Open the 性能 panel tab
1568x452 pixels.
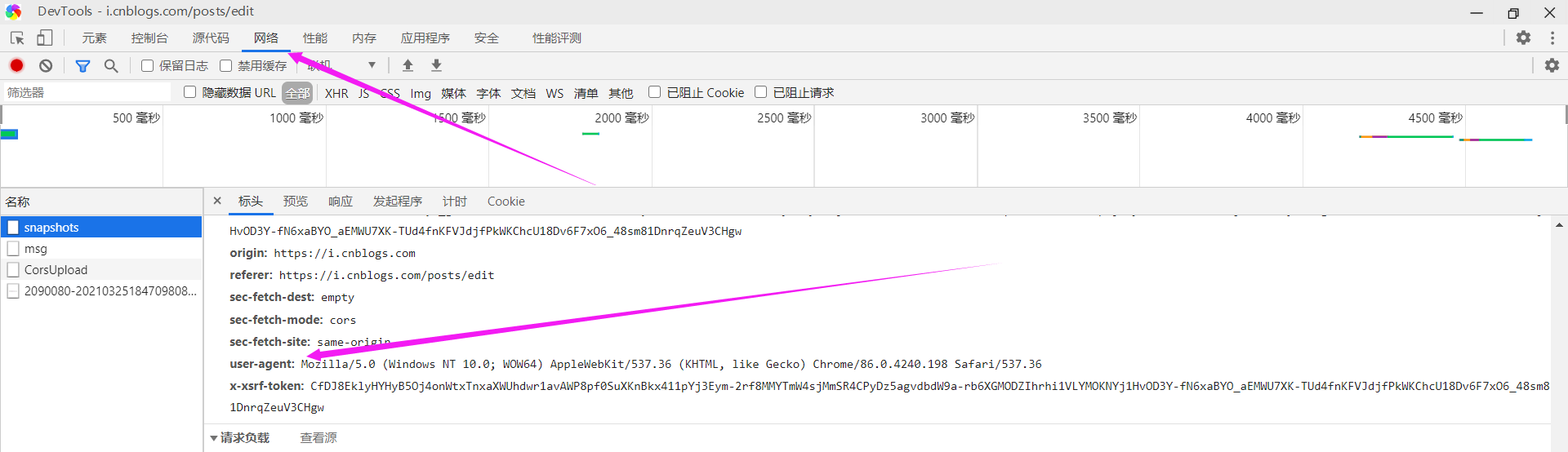(315, 38)
